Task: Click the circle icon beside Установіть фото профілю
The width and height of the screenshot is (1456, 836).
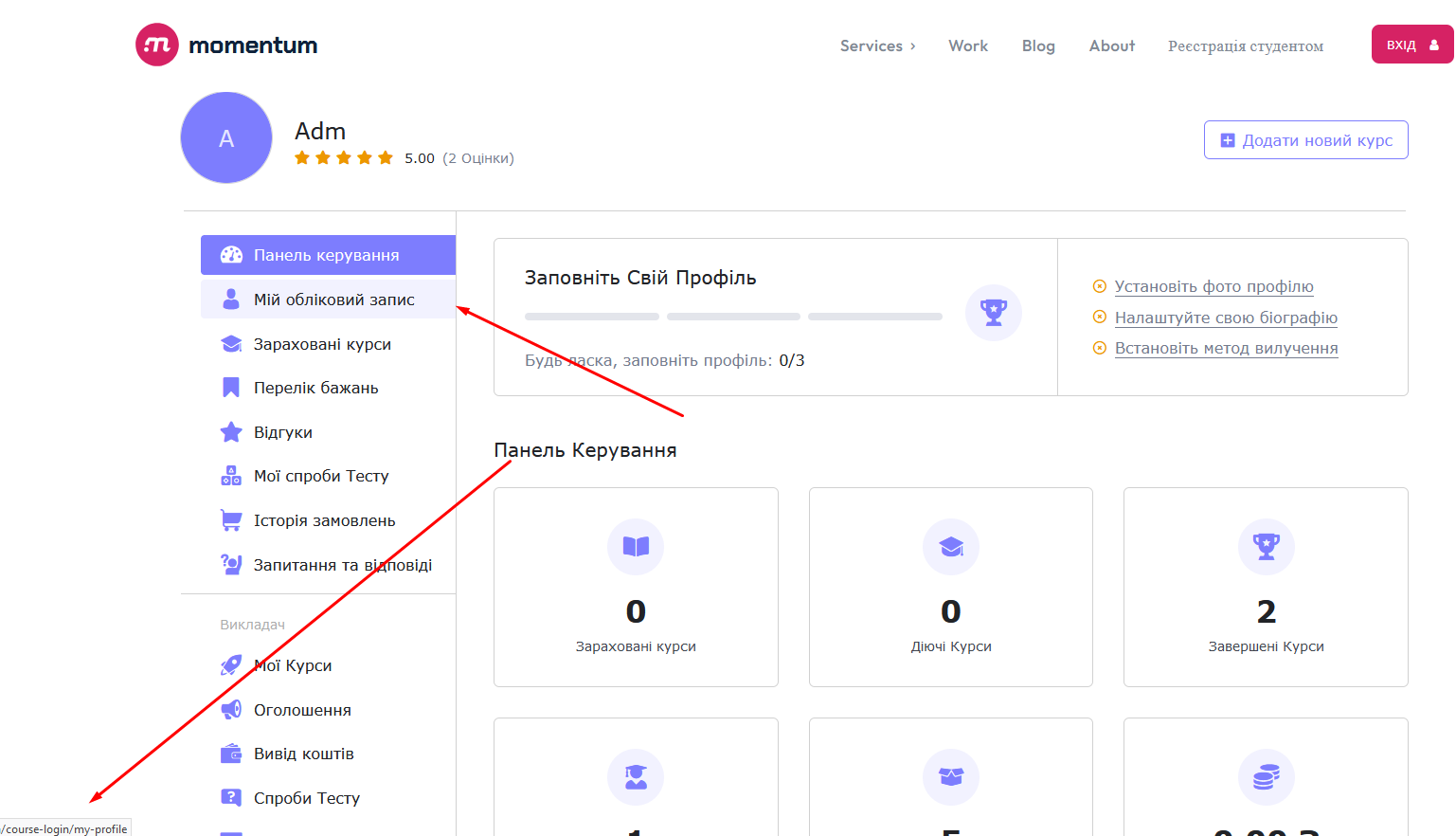Action: coord(1100,286)
